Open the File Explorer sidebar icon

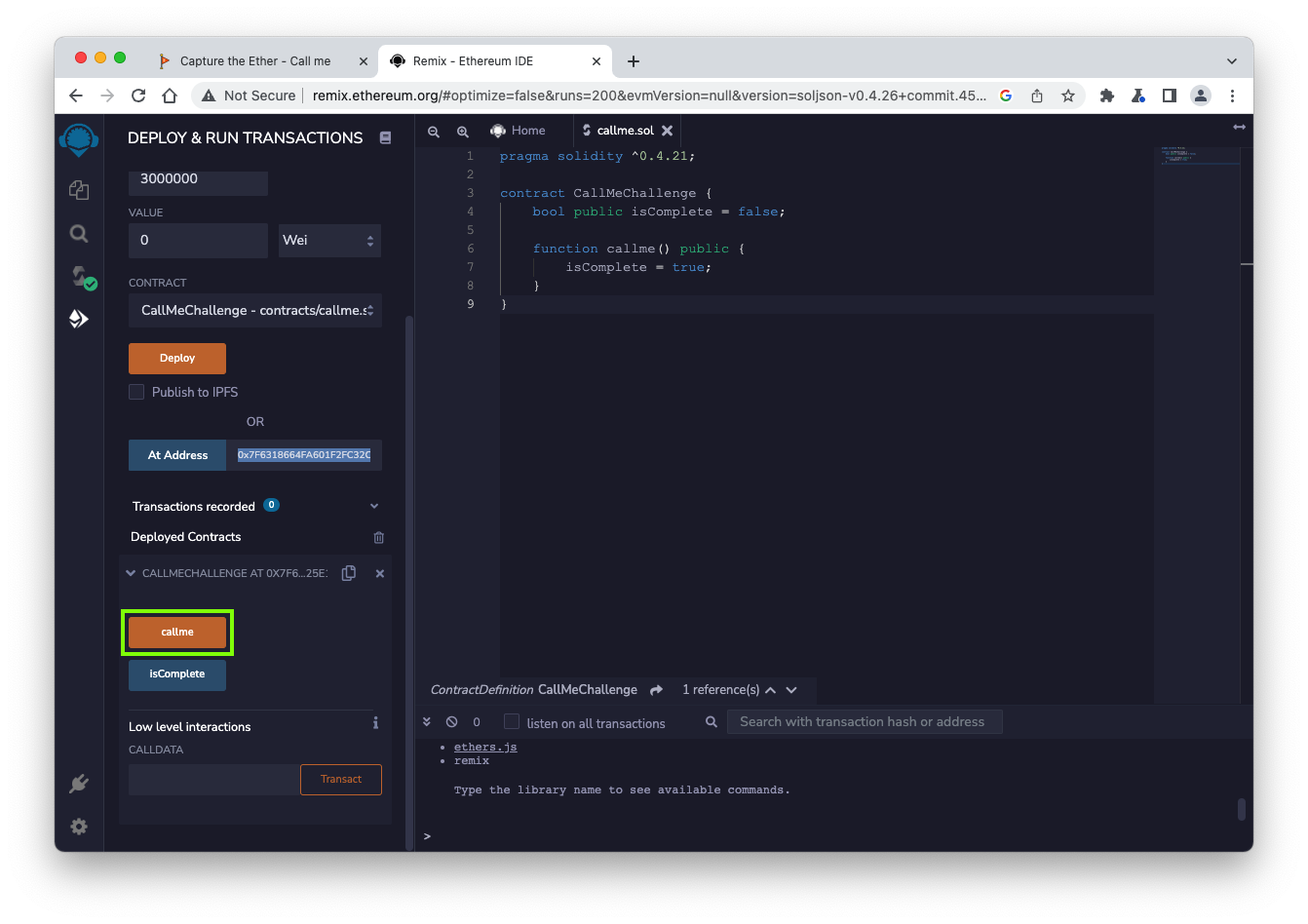[x=79, y=190]
